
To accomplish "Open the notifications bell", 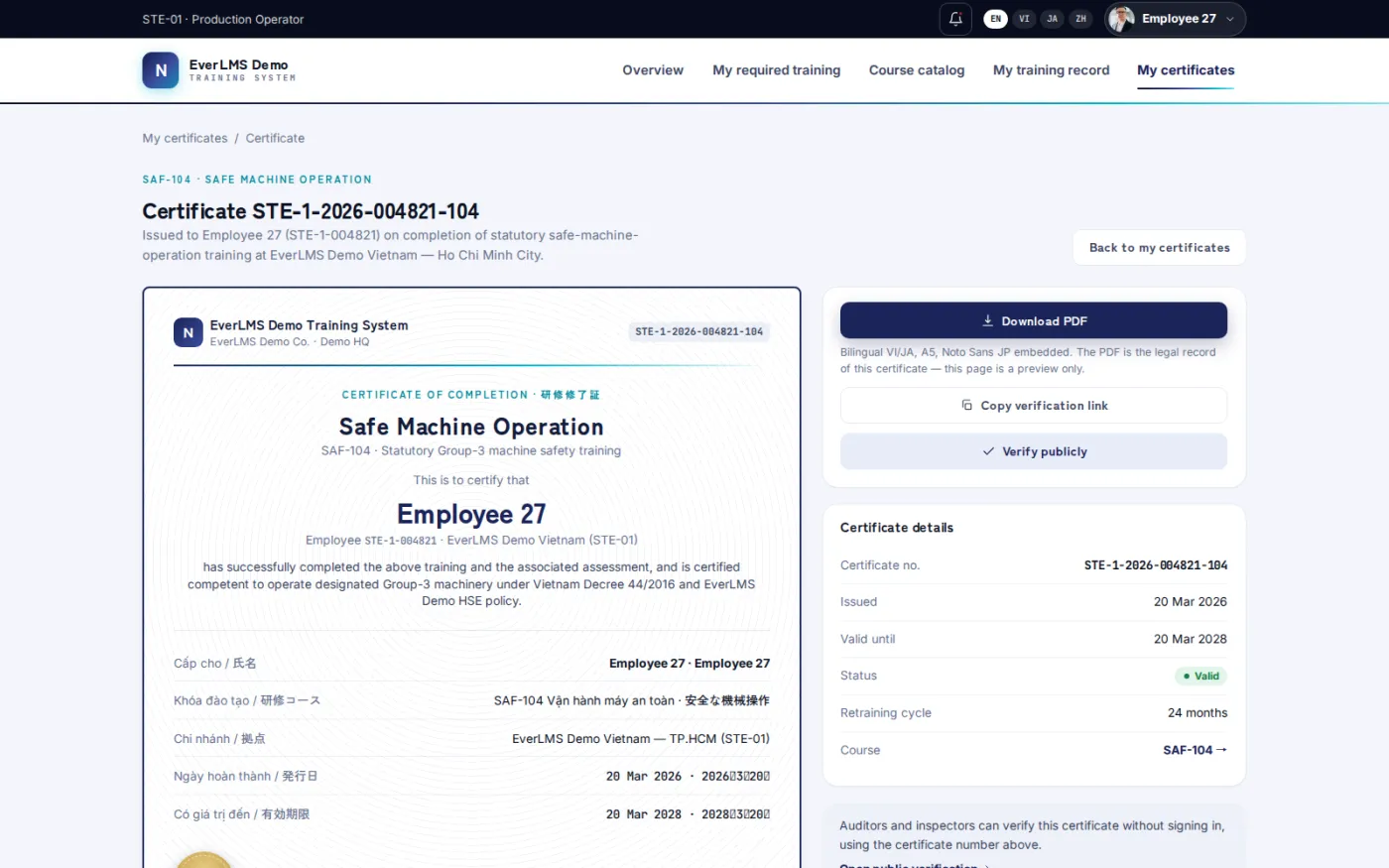I will coord(954,19).
